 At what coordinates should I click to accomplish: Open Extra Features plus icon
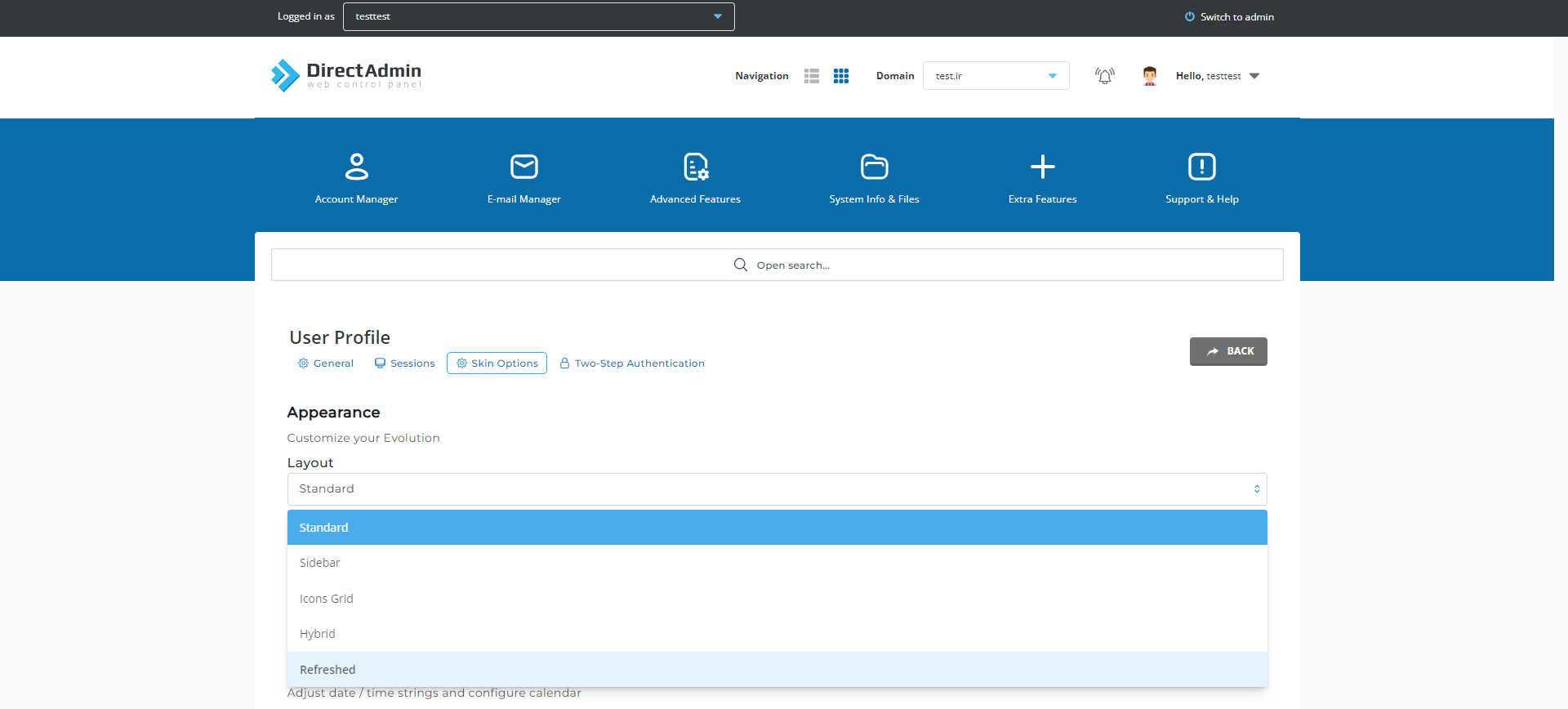(x=1042, y=167)
